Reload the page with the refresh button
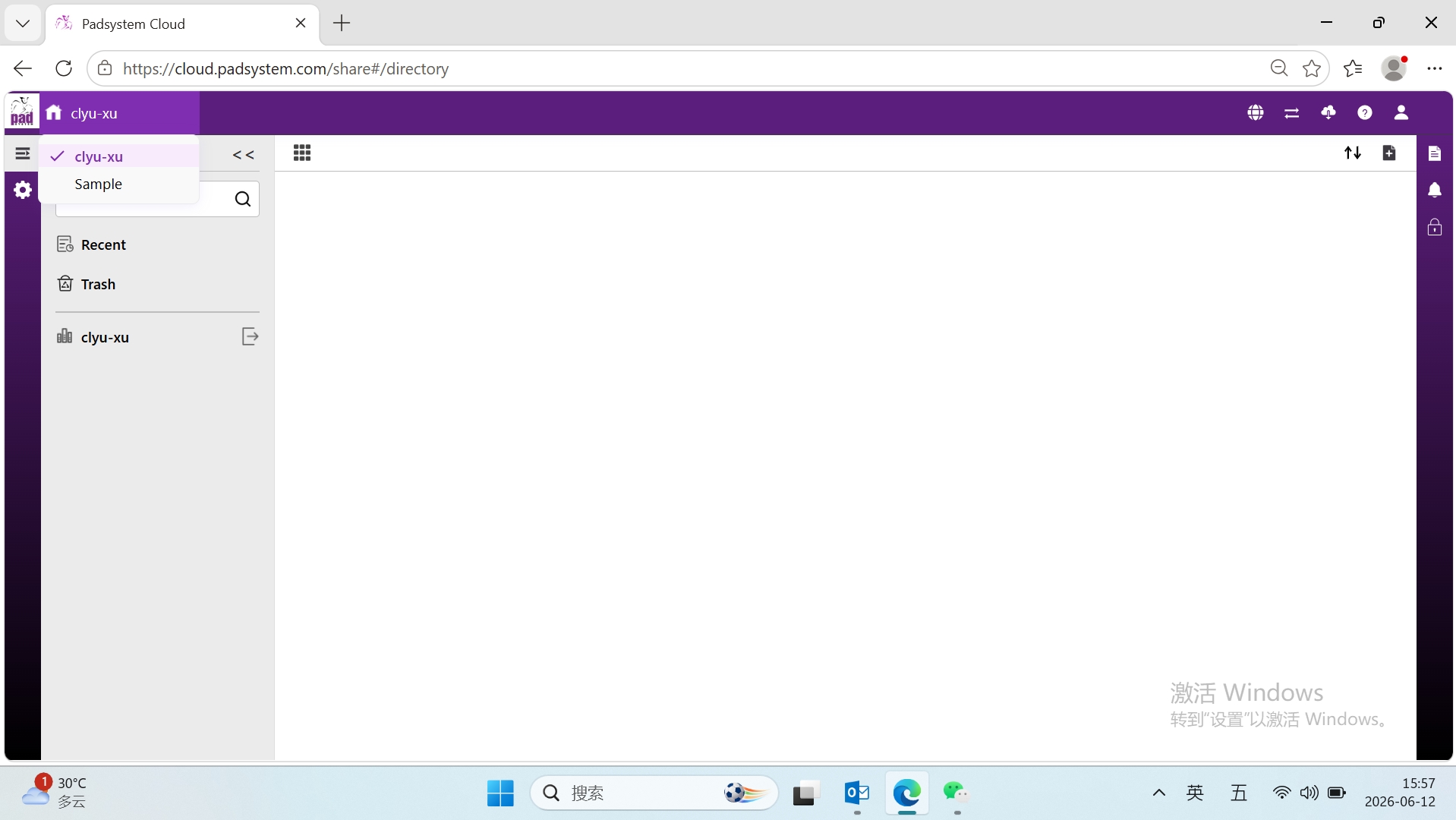Viewport: 1456px width, 820px height. pos(64,68)
